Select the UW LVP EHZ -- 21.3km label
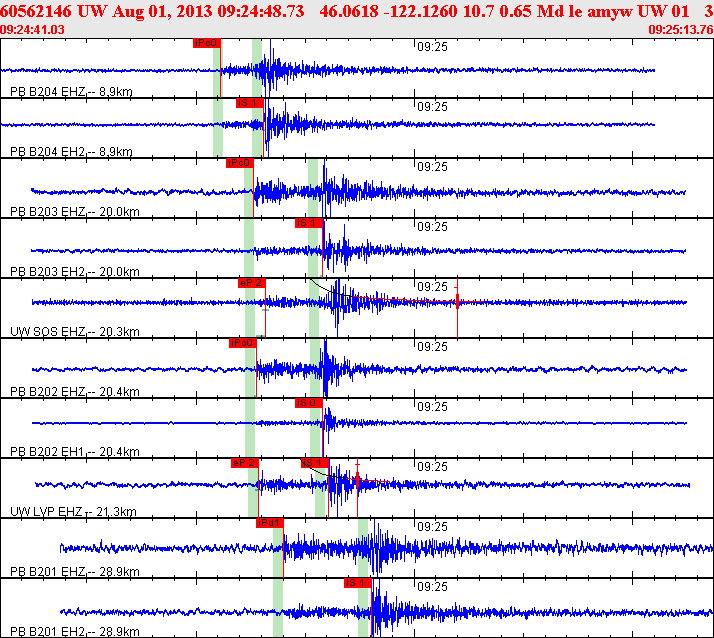This screenshot has width=714, height=638. click(73, 512)
